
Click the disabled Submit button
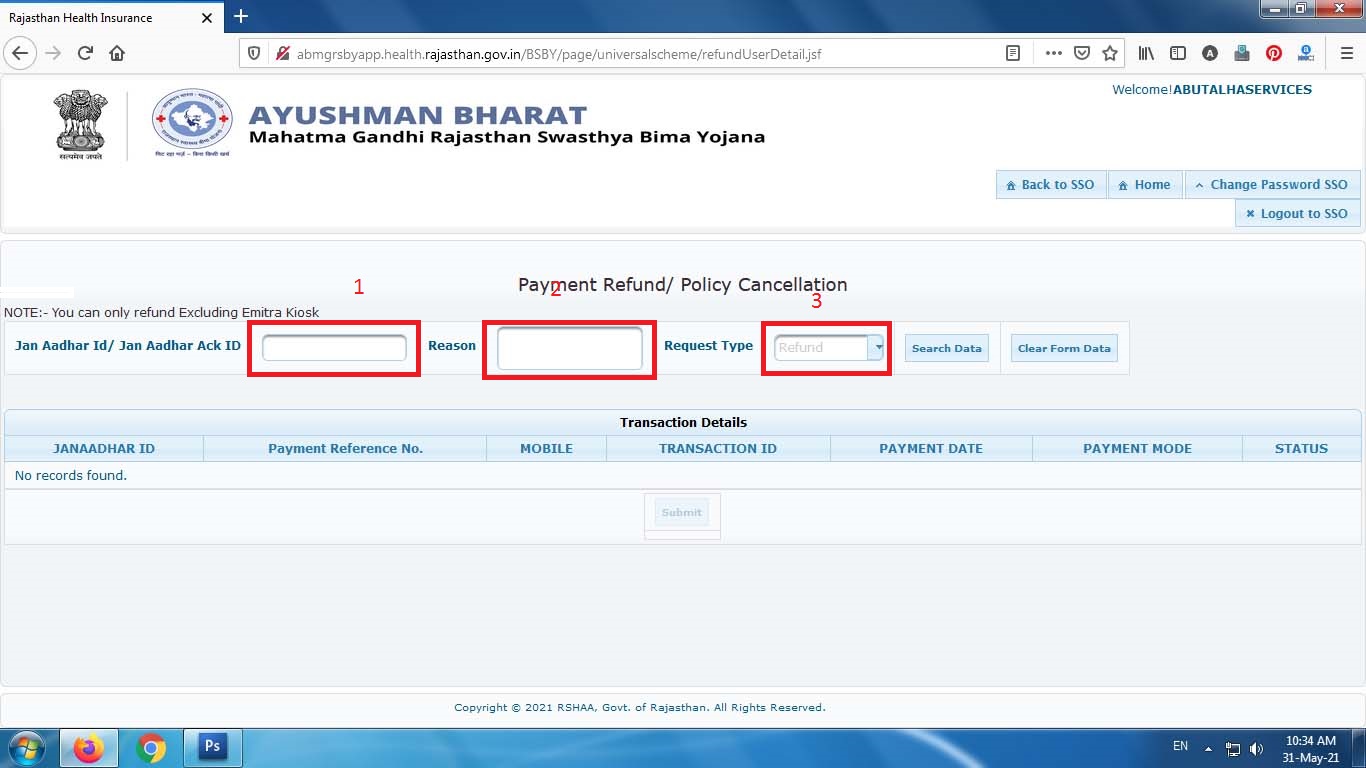(682, 512)
